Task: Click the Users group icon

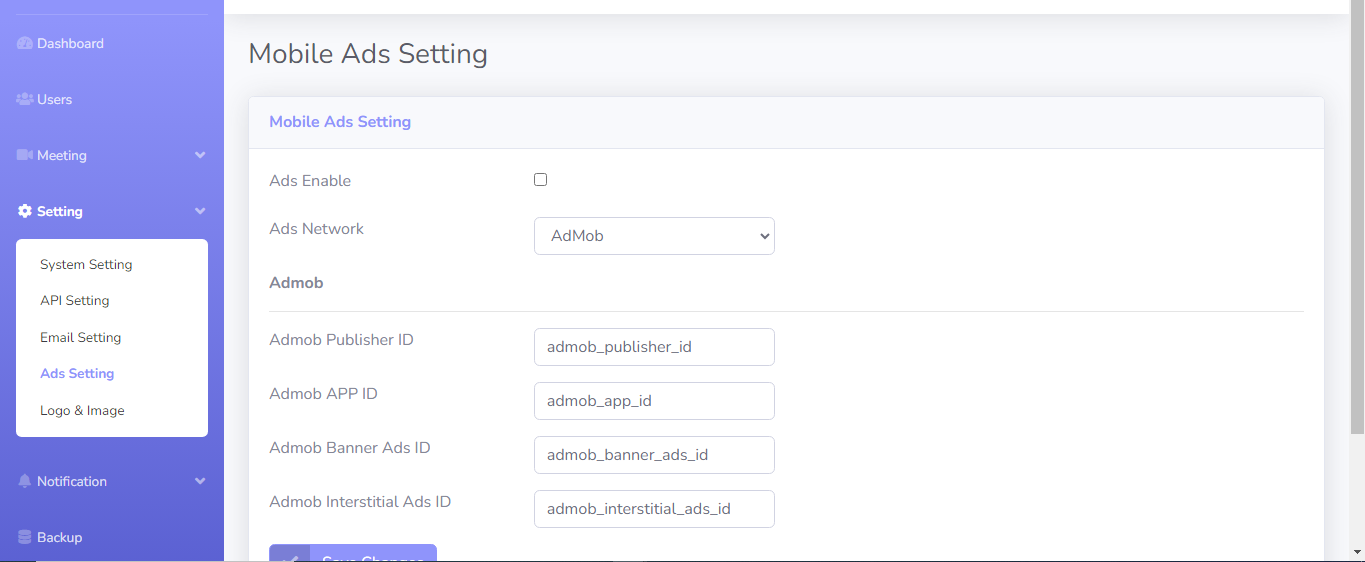Action: coord(25,100)
